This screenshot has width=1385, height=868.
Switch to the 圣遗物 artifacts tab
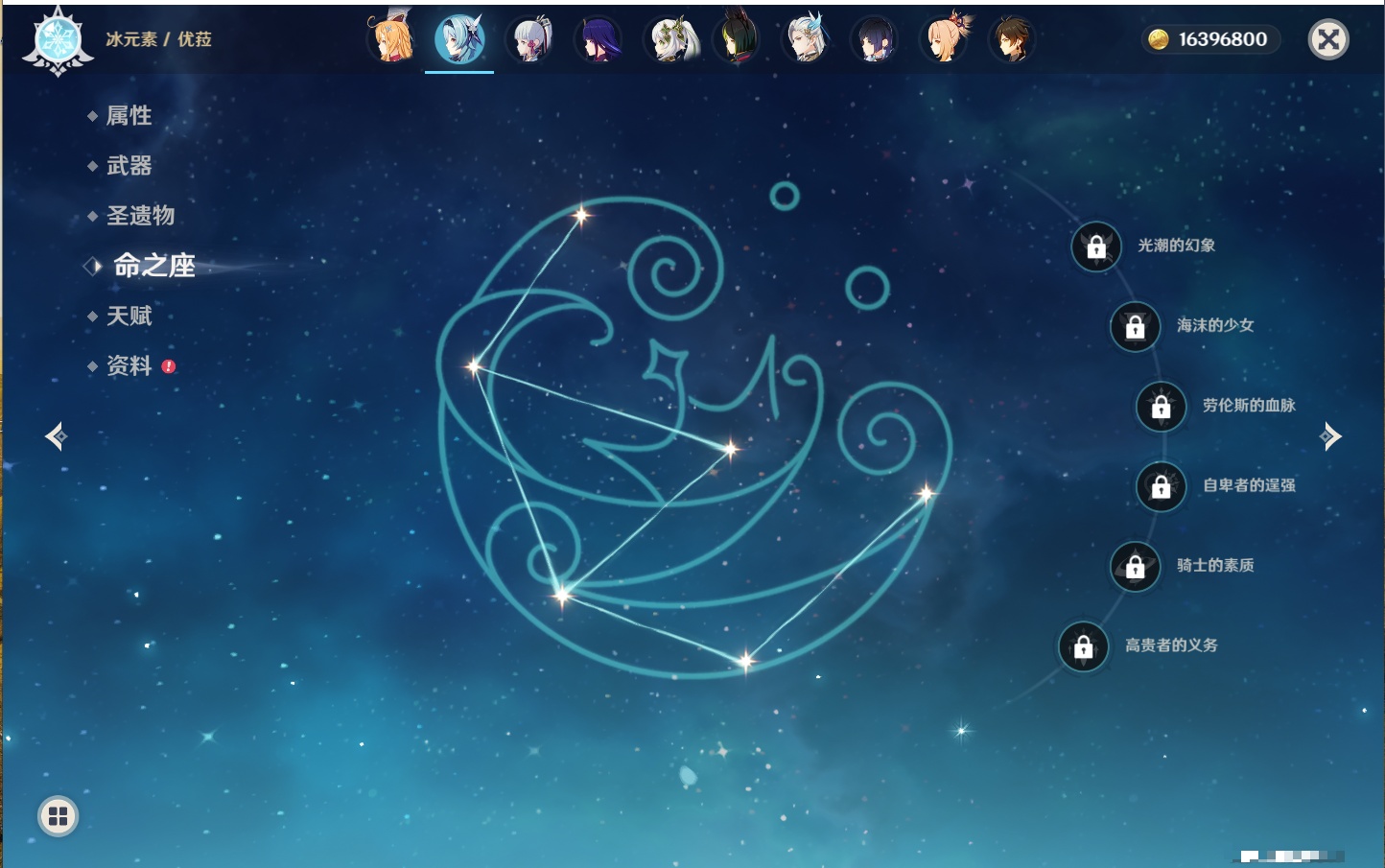[140, 216]
